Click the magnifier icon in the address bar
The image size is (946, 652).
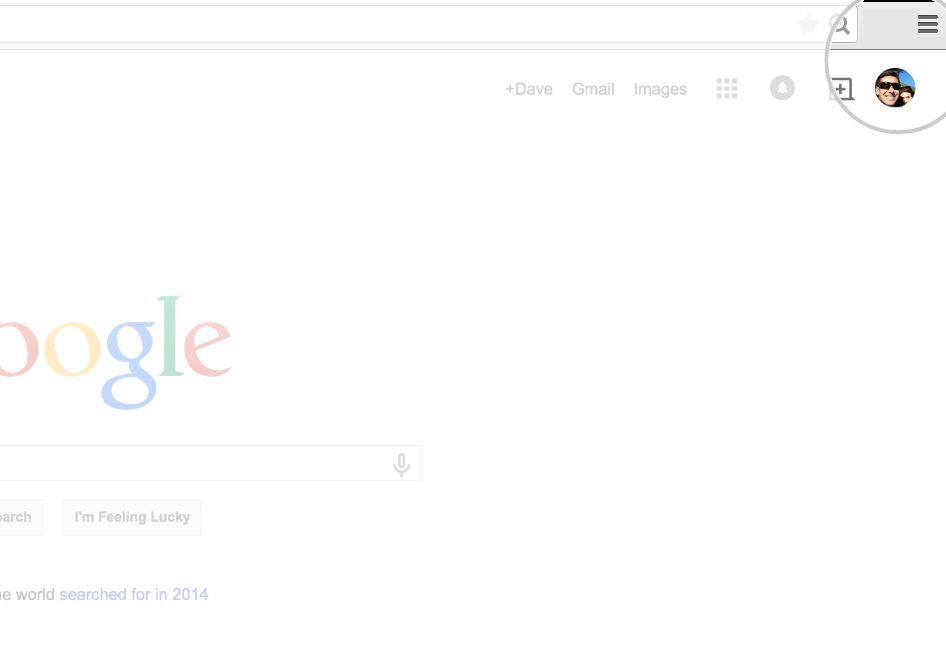coord(839,25)
